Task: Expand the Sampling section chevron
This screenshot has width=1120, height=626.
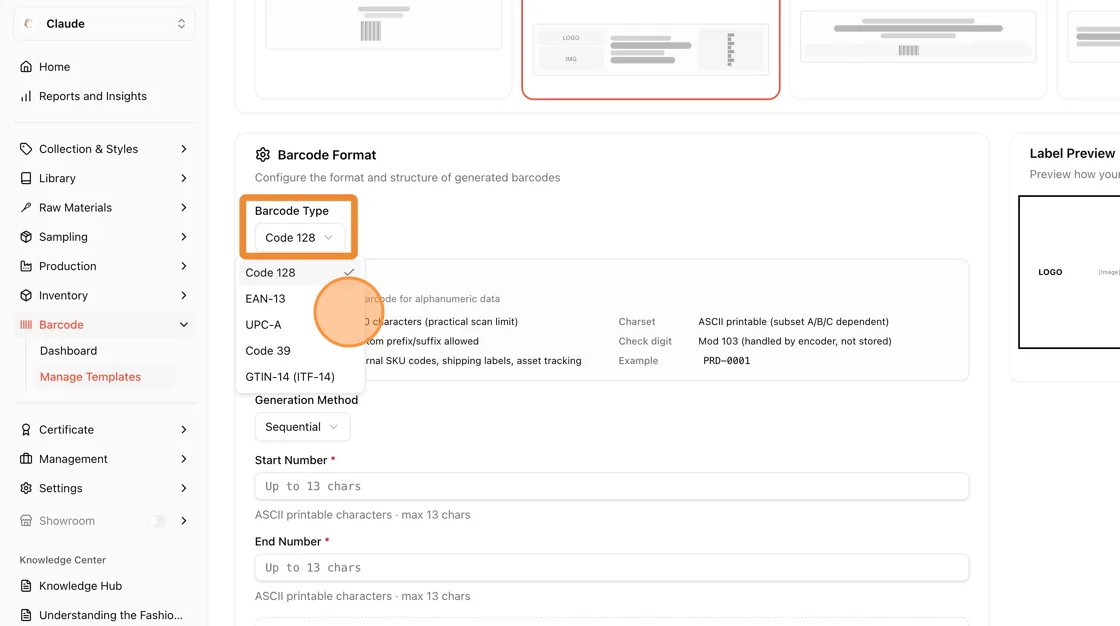Action: (x=184, y=237)
